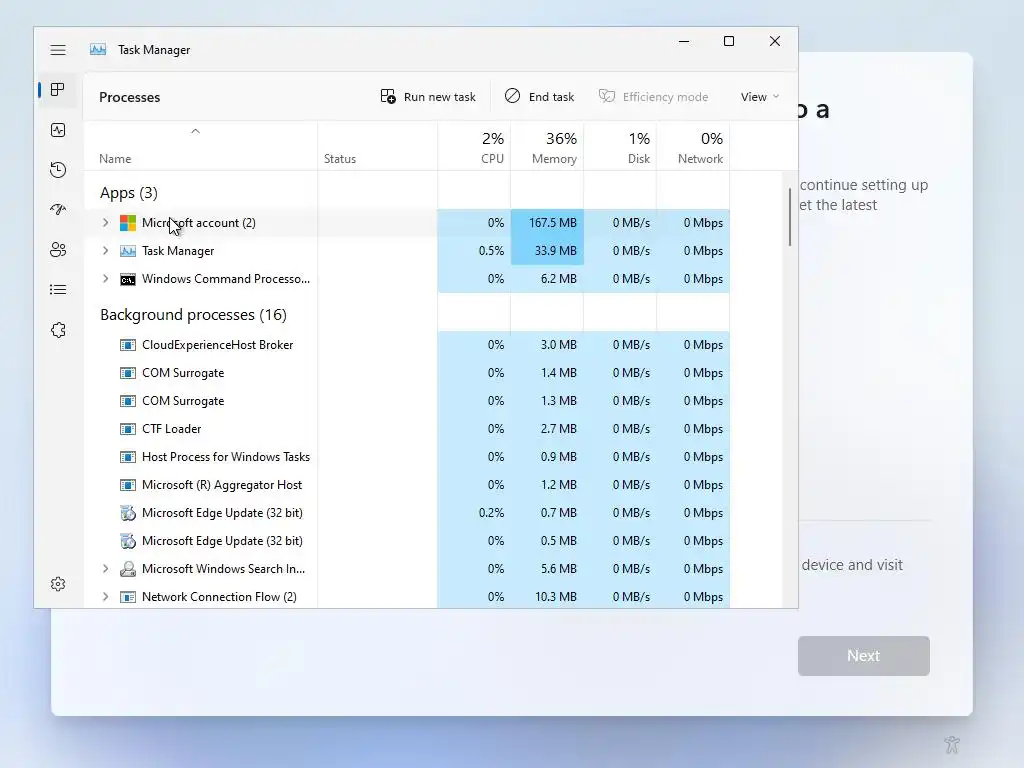Expand Network Connection Flow (2) row
Screen dimensions: 1024x768
click(x=105, y=597)
